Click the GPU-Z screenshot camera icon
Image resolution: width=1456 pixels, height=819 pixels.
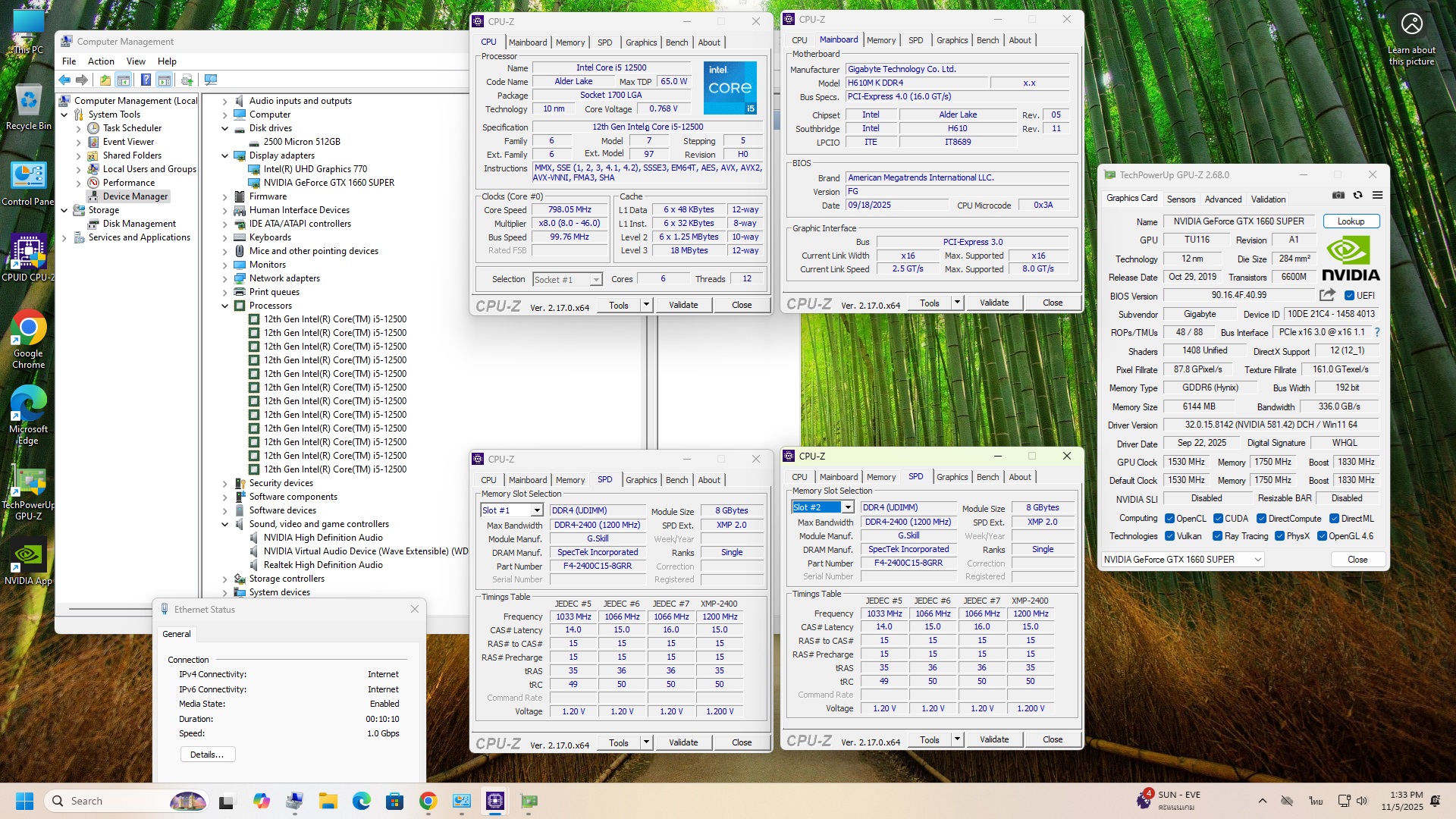click(1338, 195)
